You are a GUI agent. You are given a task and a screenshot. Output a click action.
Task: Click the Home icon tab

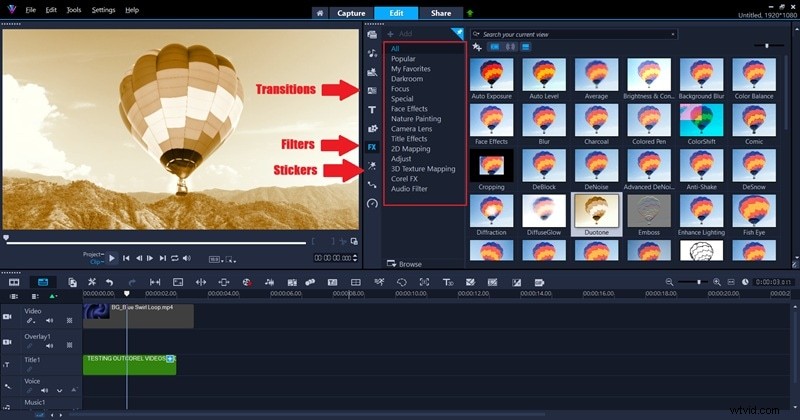(320, 13)
